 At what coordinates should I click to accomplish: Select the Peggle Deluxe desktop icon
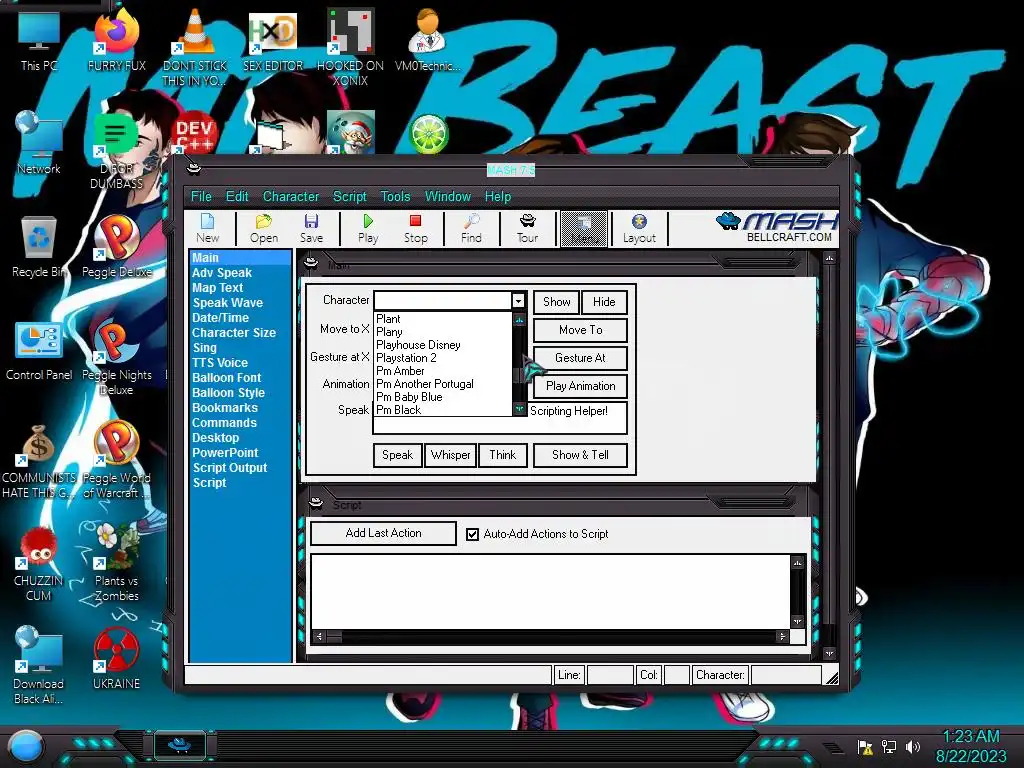116,248
